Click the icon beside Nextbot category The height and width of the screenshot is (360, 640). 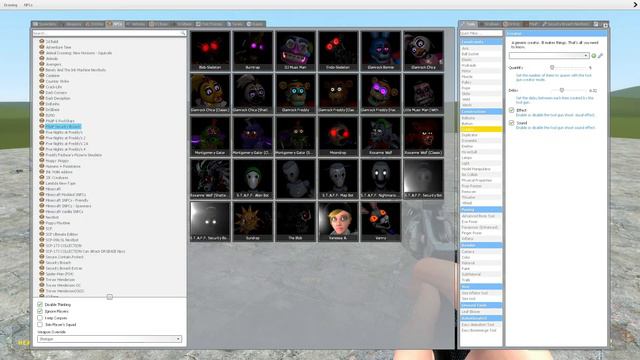point(42,217)
